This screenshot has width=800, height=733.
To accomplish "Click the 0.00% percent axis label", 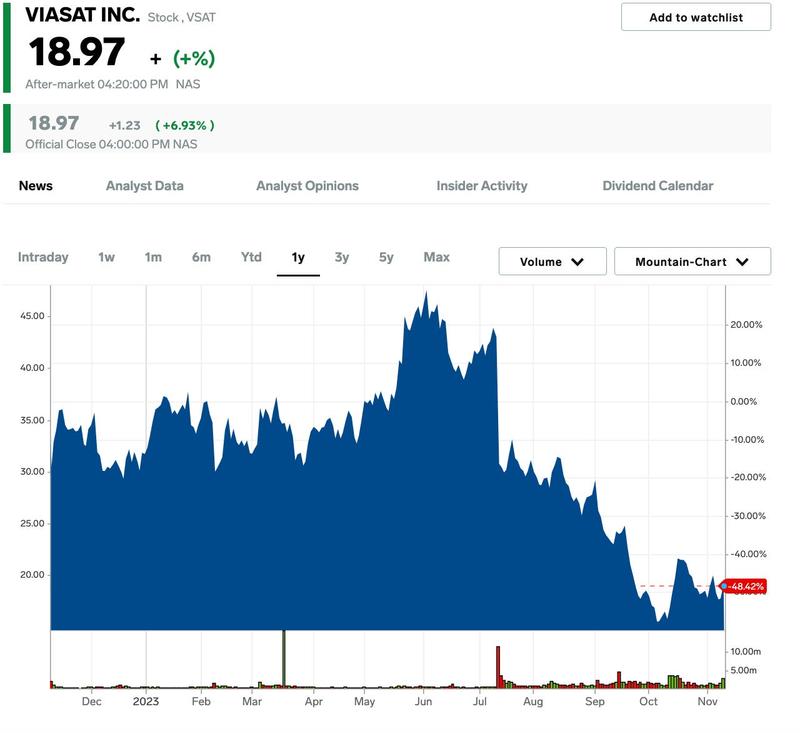I will click(x=743, y=401).
